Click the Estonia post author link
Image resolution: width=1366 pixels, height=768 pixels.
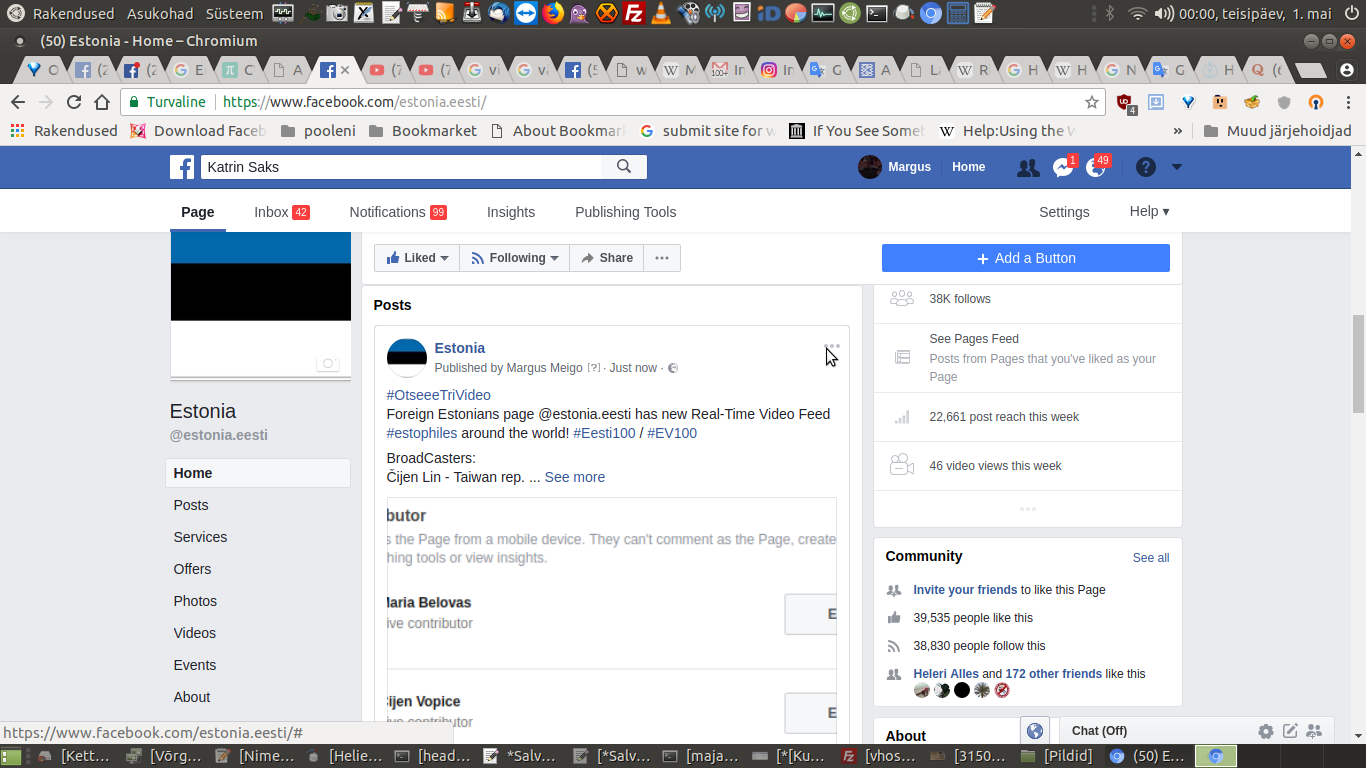(x=460, y=348)
